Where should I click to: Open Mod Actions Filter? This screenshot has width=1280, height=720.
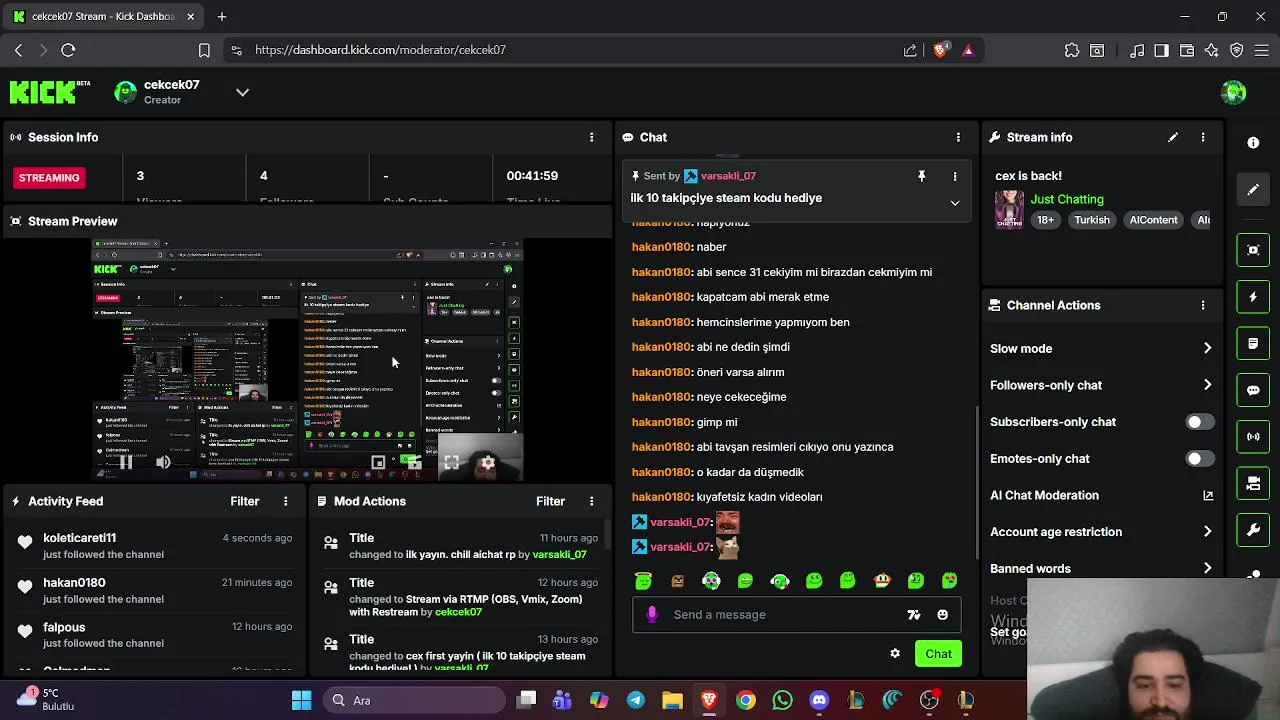(550, 501)
